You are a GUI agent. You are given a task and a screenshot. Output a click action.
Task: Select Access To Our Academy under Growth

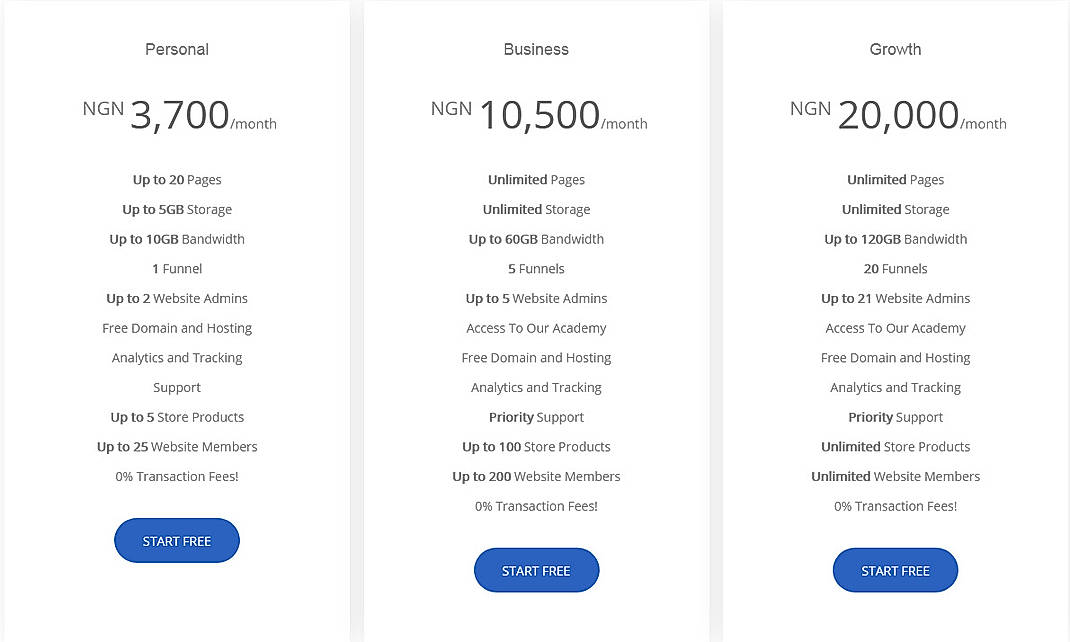point(895,328)
